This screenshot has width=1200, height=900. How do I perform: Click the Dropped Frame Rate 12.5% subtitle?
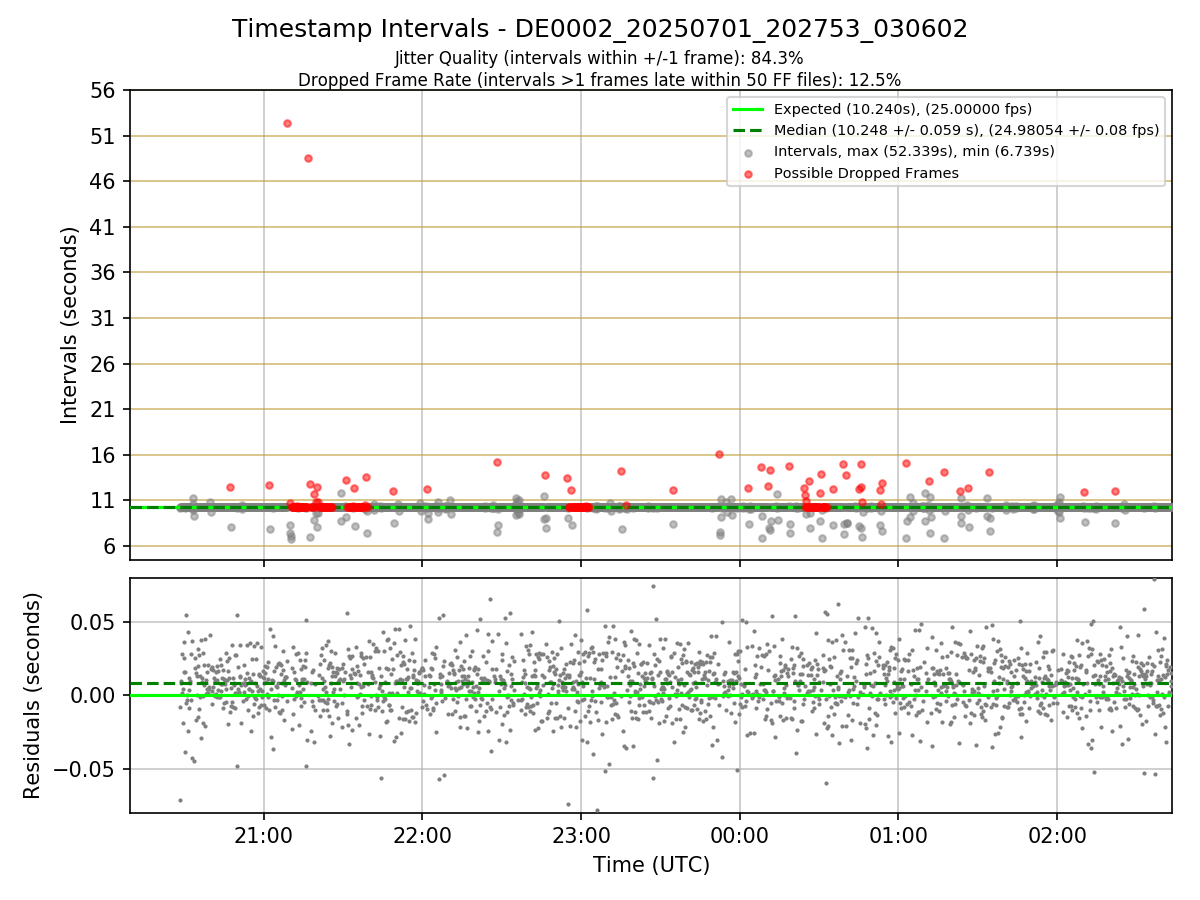600,80
